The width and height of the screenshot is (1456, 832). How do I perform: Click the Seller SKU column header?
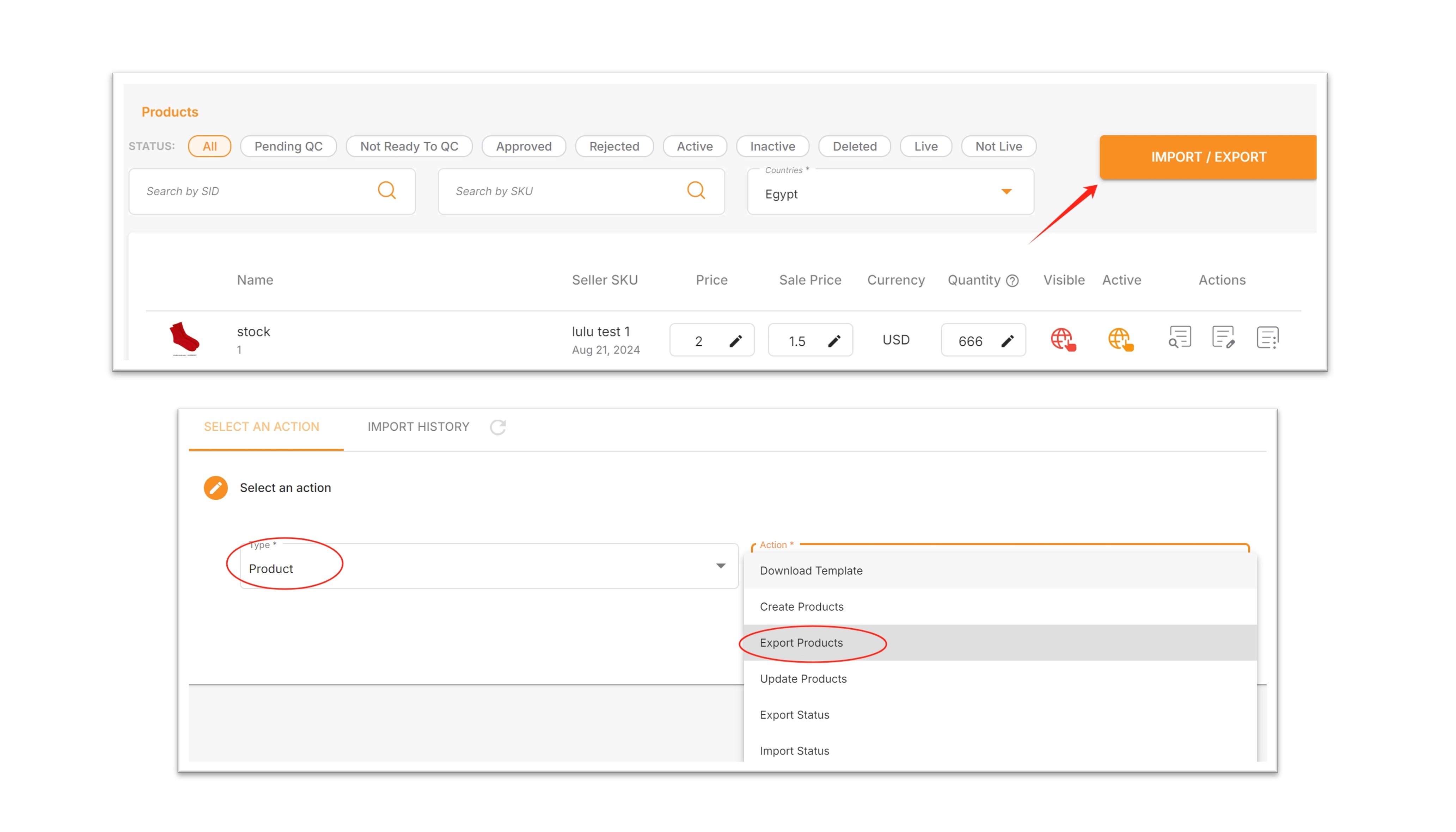605,280
